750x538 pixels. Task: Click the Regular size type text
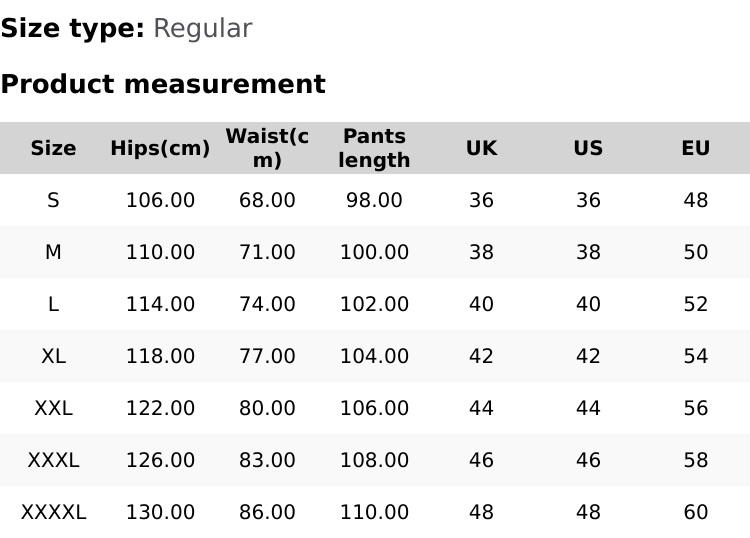coord(202,28)
